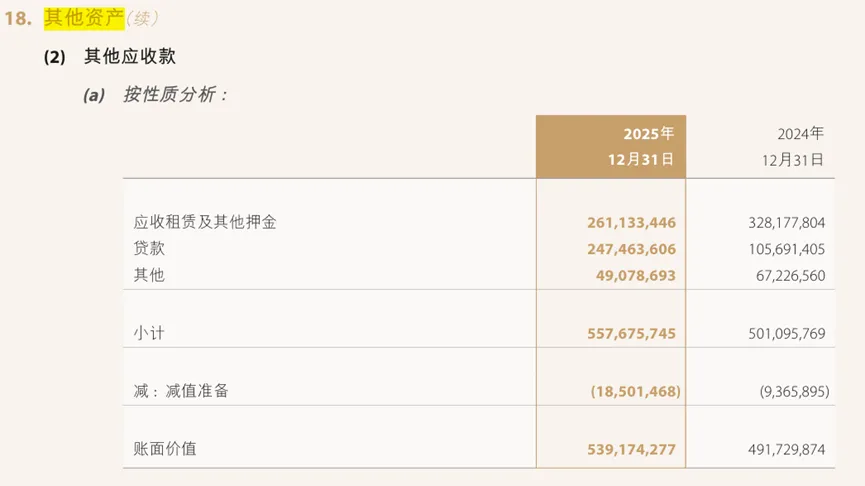Click the 2024 value 328,177,804
Image resolution: width=865 pixels, height=486 pixels.
tap(786, 222)
